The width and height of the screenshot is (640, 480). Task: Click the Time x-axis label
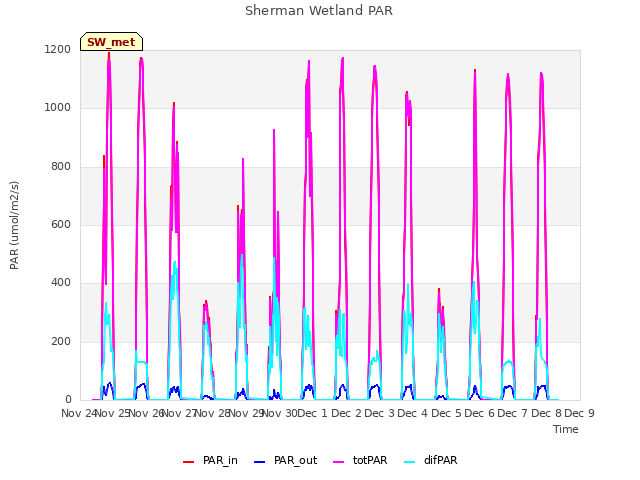(x=565, y=429)
